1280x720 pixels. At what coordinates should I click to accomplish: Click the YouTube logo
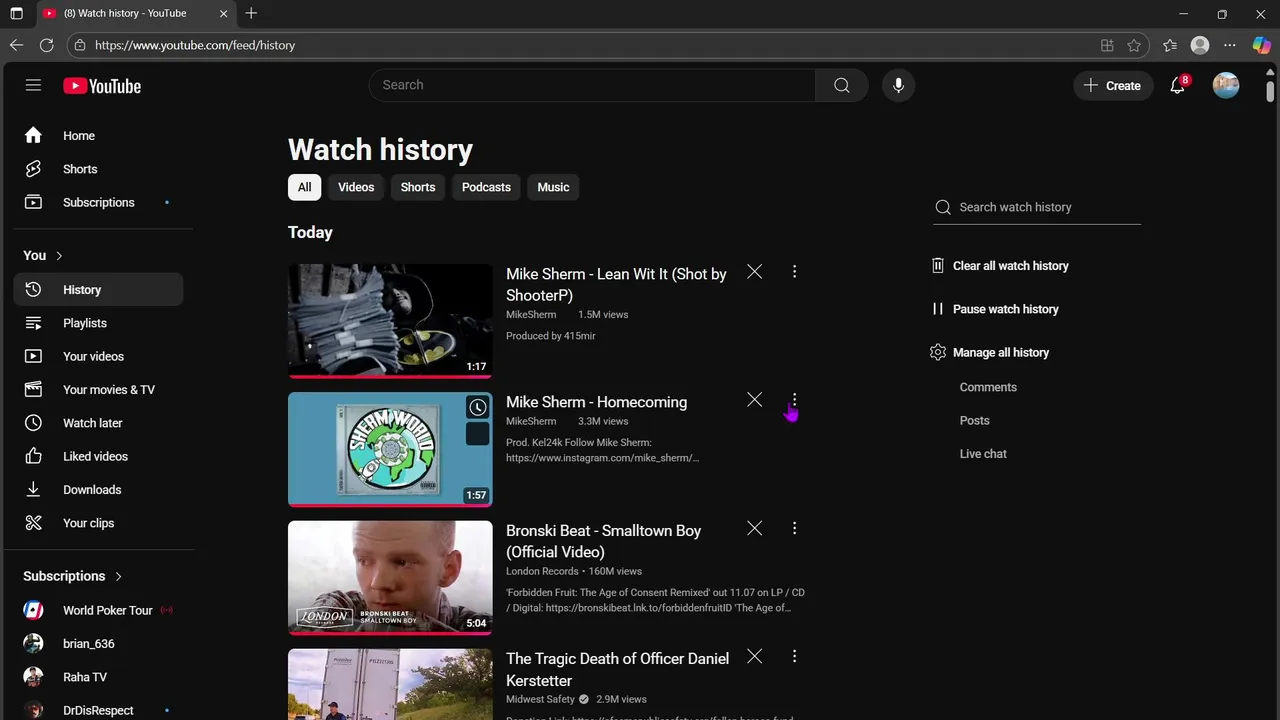(102, 86)
